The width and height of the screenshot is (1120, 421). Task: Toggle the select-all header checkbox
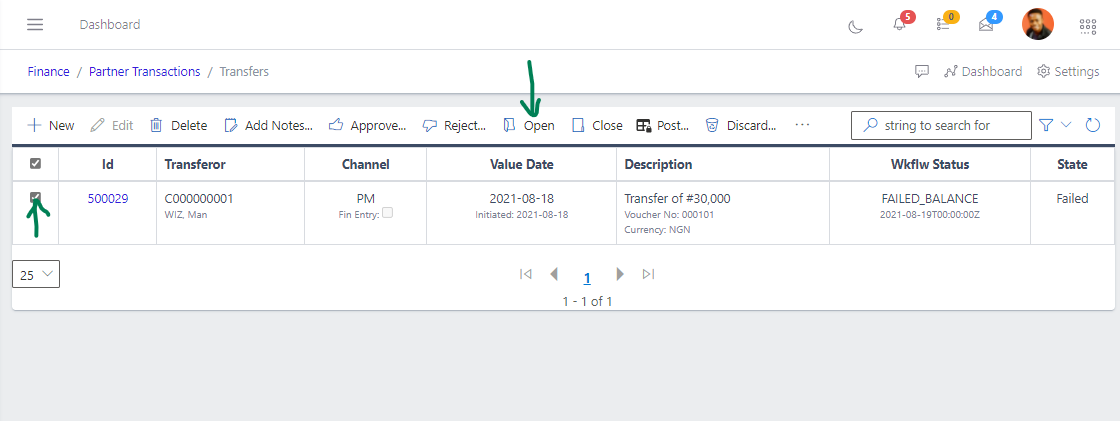click(35, 164)
